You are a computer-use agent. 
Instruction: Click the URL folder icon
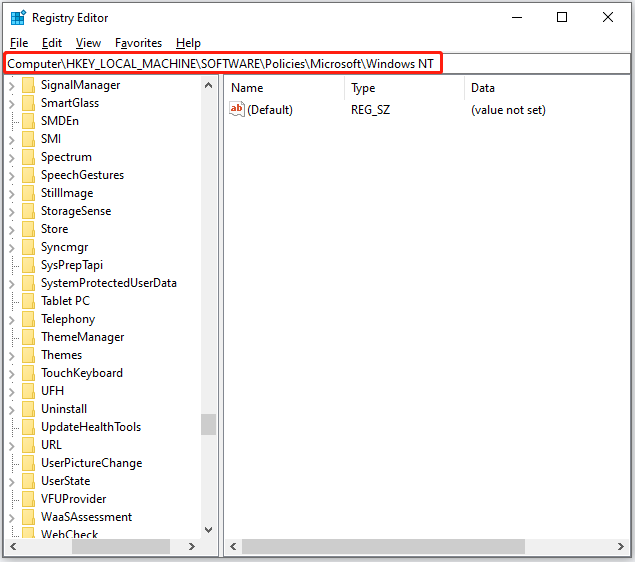(28, 445)
